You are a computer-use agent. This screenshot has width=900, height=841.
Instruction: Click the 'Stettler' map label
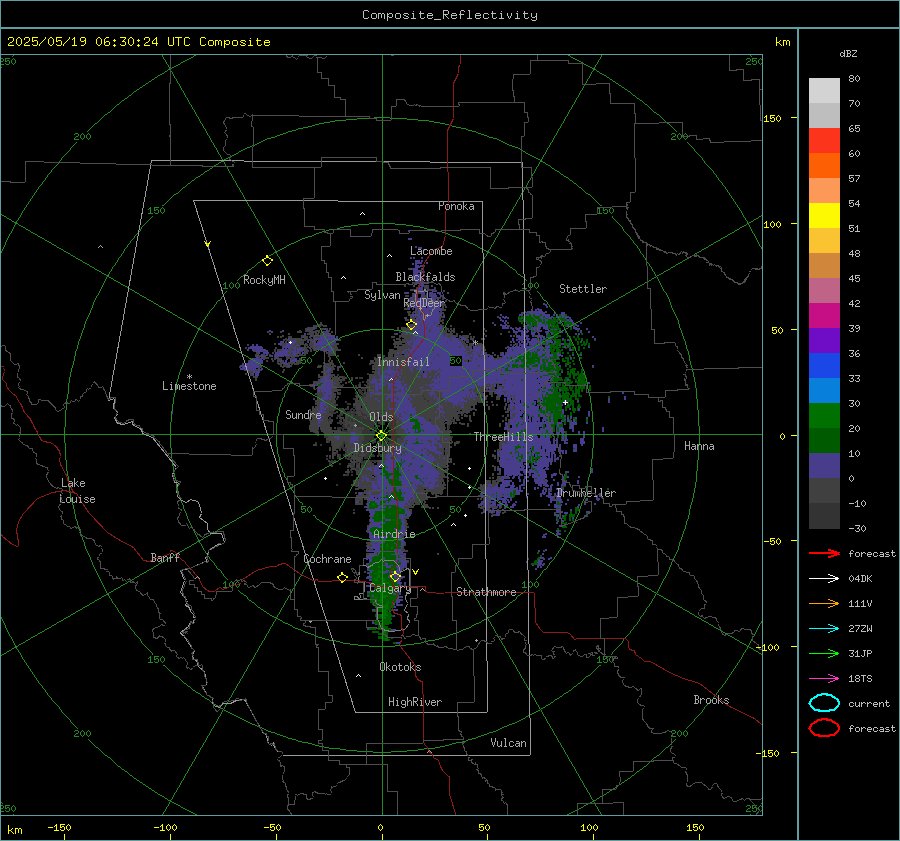click(x=583, y=289)
